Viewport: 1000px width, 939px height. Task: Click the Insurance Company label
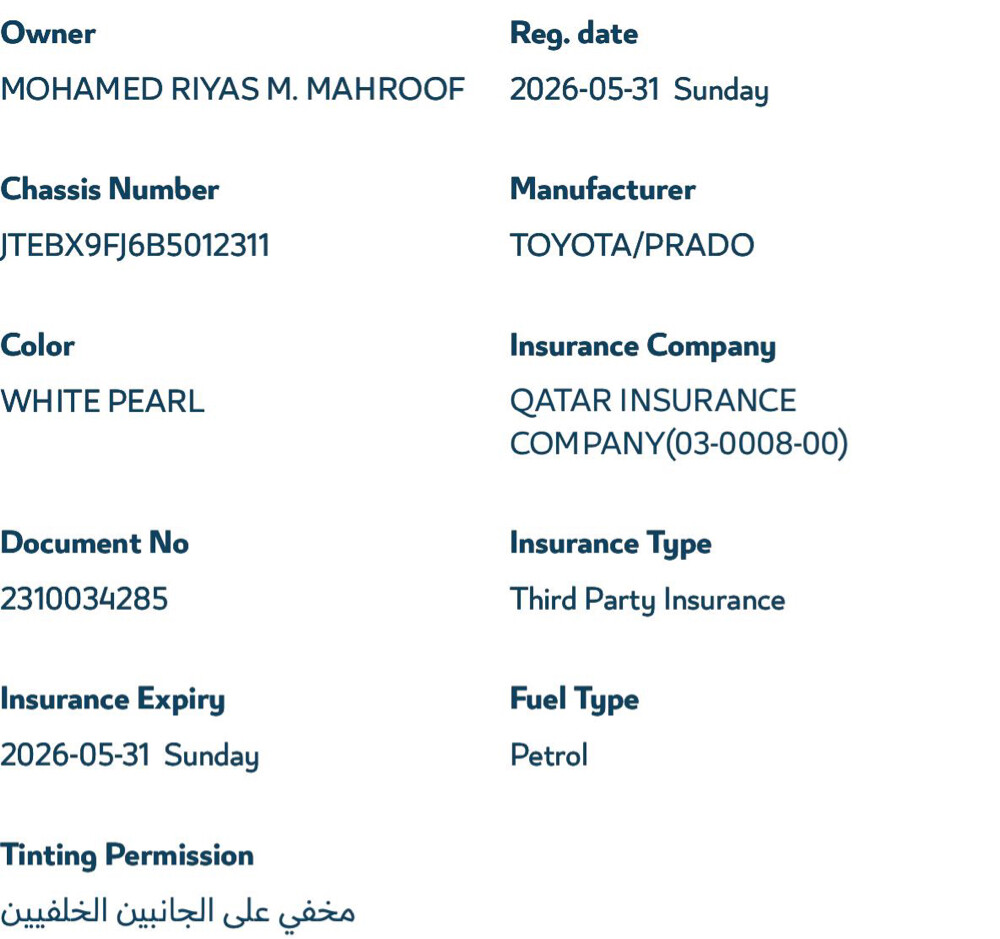643,347
